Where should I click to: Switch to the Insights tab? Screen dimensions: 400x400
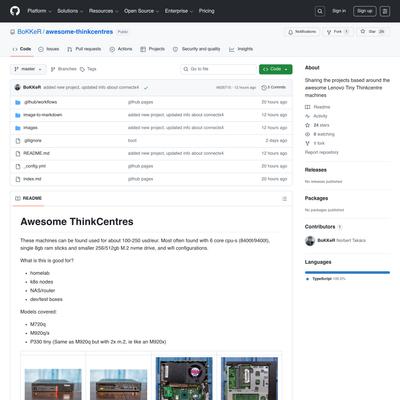tap(241, 49)
